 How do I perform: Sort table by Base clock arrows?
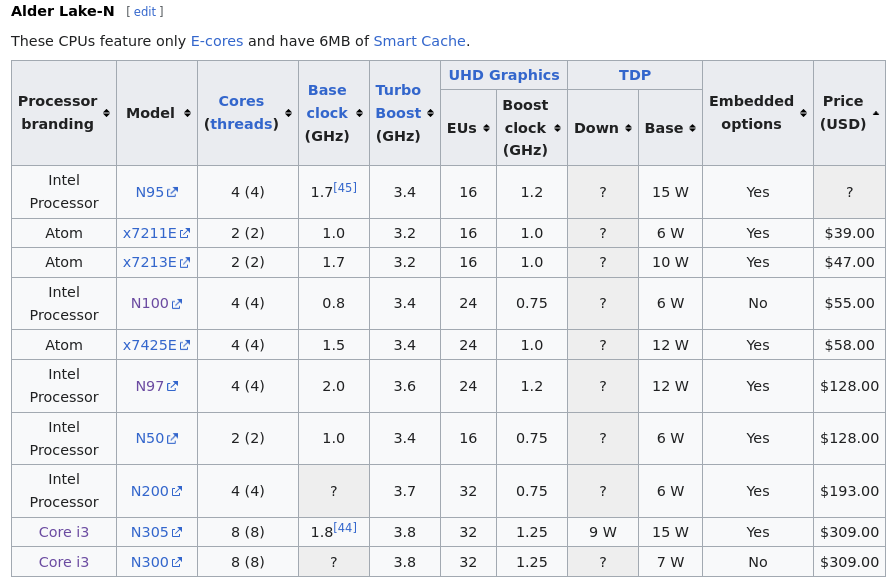coord(359,113)
